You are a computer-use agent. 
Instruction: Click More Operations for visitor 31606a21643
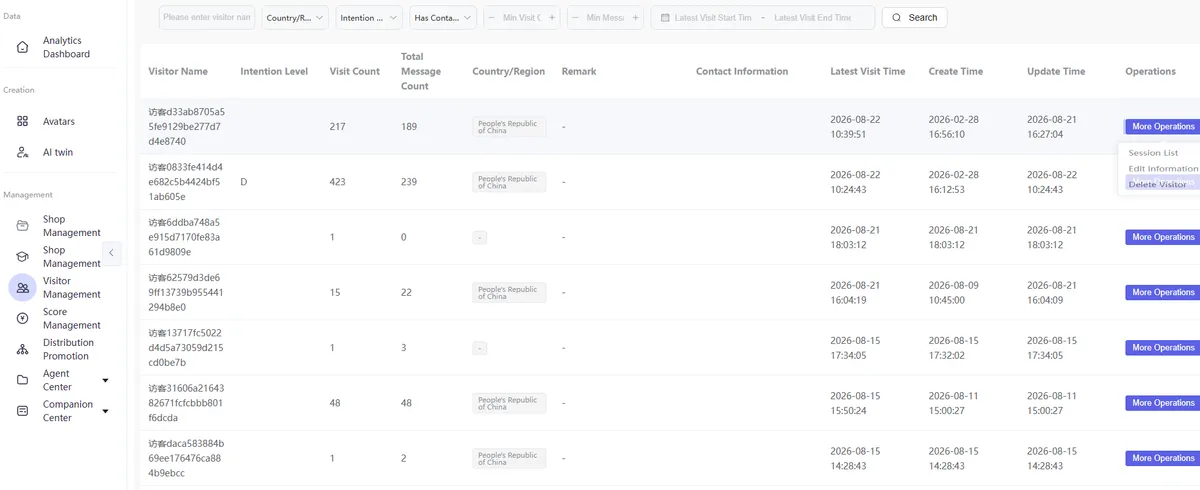point(1161,403)
